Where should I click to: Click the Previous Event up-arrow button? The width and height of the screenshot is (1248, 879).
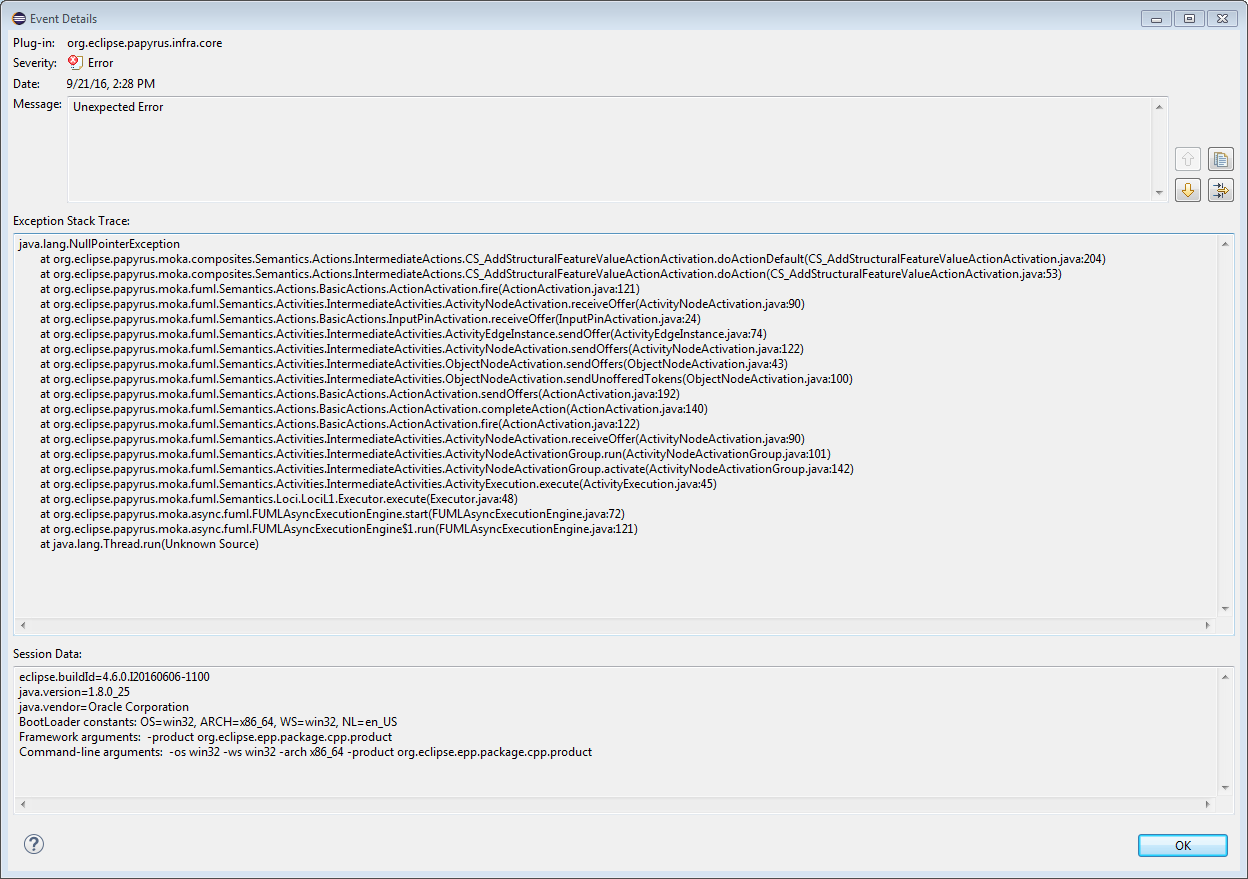[1188, 159]
